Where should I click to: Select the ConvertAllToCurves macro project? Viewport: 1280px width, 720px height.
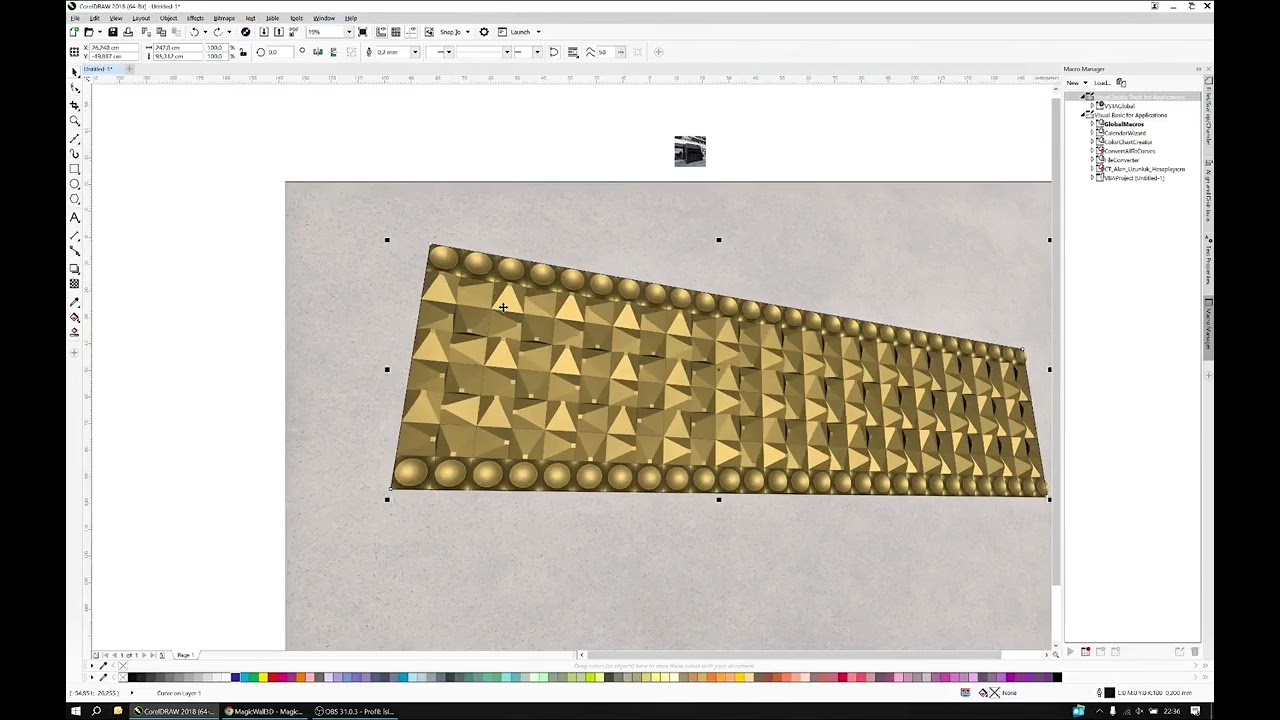pos(1129,151)
